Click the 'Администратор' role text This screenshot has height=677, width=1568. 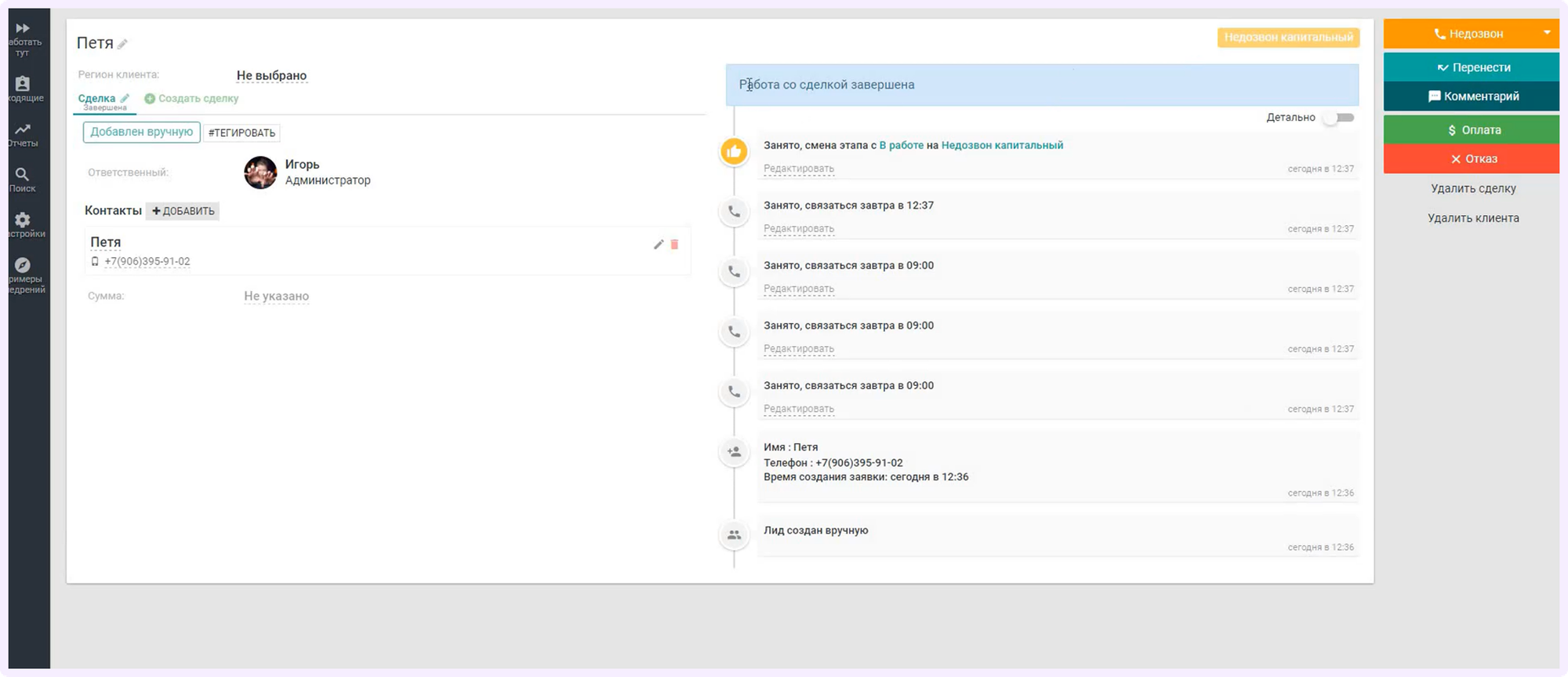click(328, 180)
